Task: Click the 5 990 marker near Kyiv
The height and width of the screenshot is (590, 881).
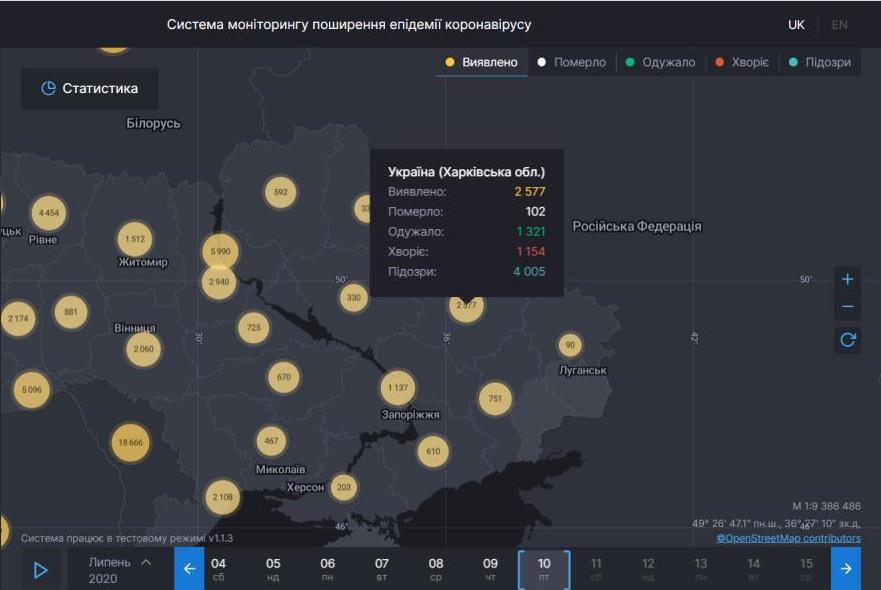Action: point(221,251)
